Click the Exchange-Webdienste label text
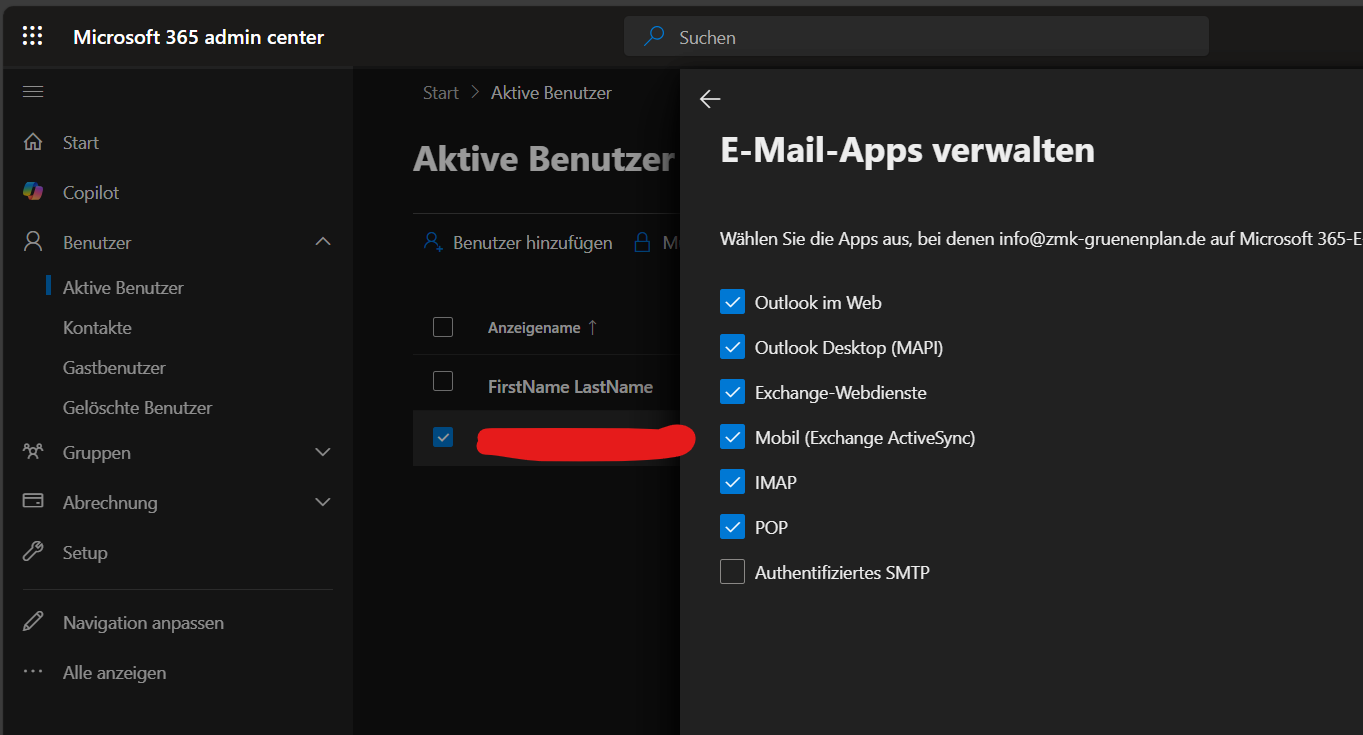The height and width of the screenshot is (735, 1363). click(840, 392)
